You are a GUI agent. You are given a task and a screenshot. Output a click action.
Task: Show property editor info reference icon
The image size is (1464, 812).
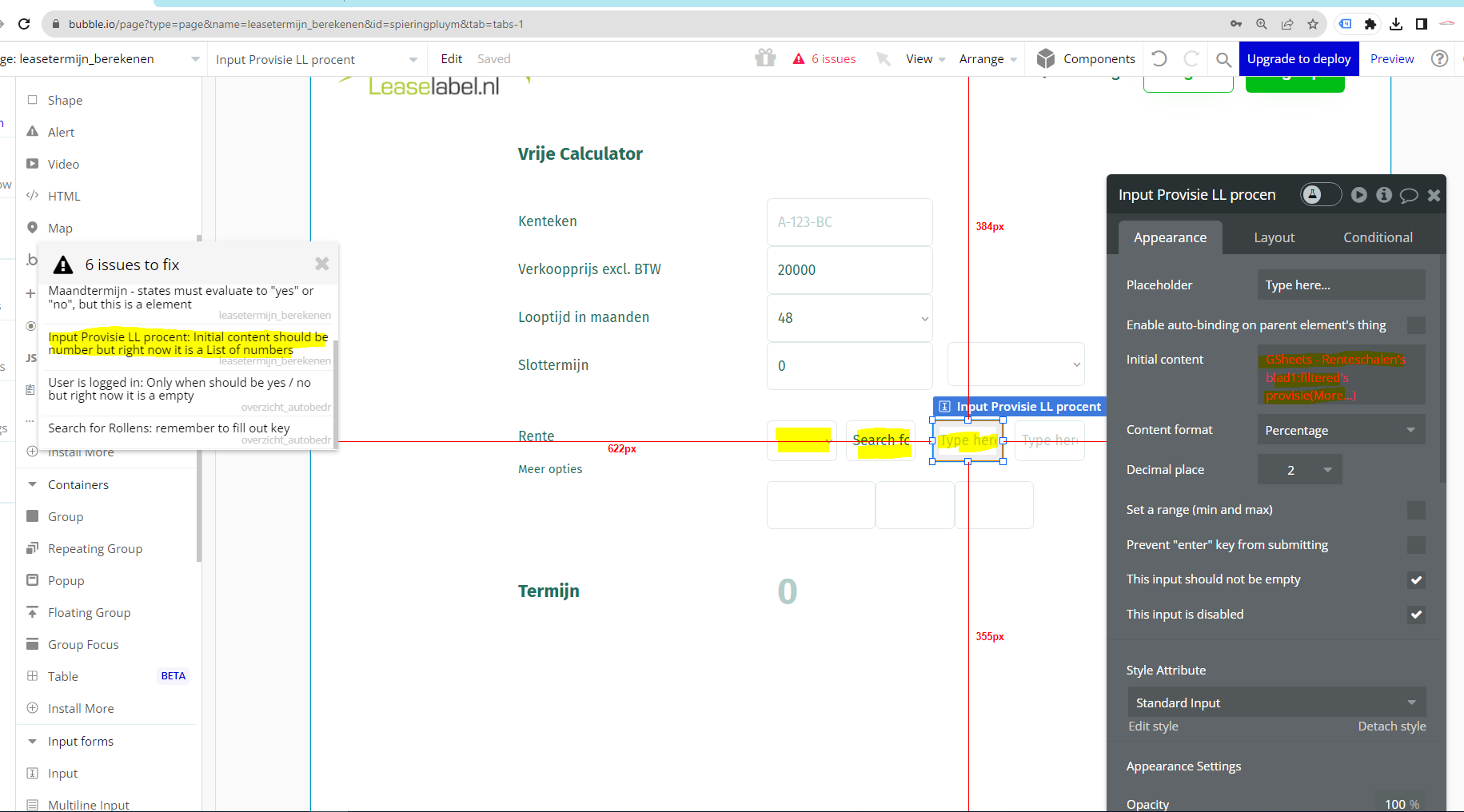tap(1384, 194)
